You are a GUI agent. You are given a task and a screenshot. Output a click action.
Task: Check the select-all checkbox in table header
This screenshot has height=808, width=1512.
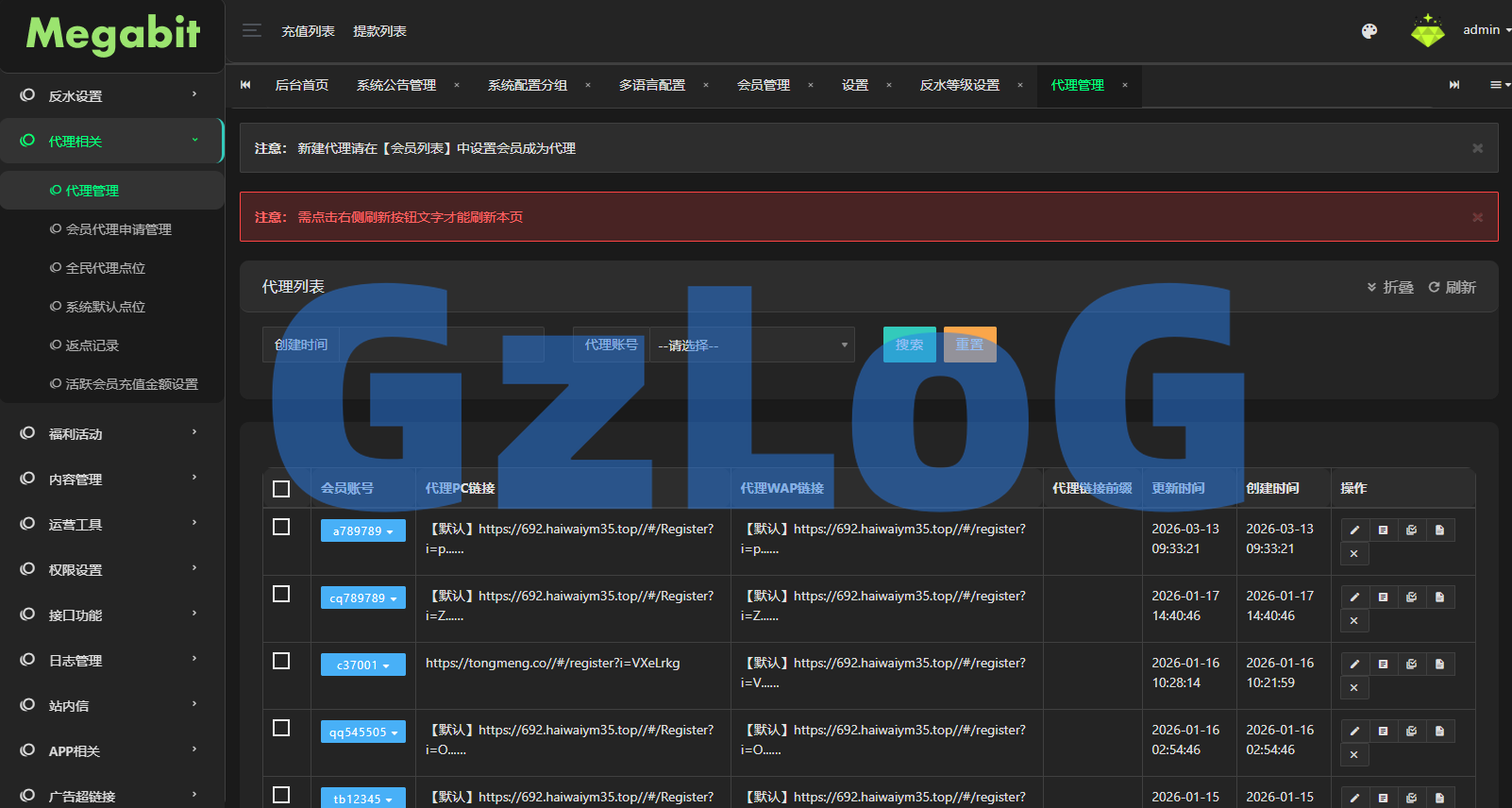point(281,489)
